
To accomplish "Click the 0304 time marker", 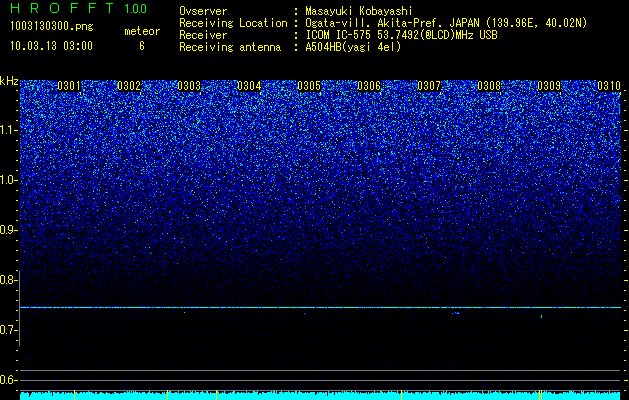I will (x=249, y=85).
